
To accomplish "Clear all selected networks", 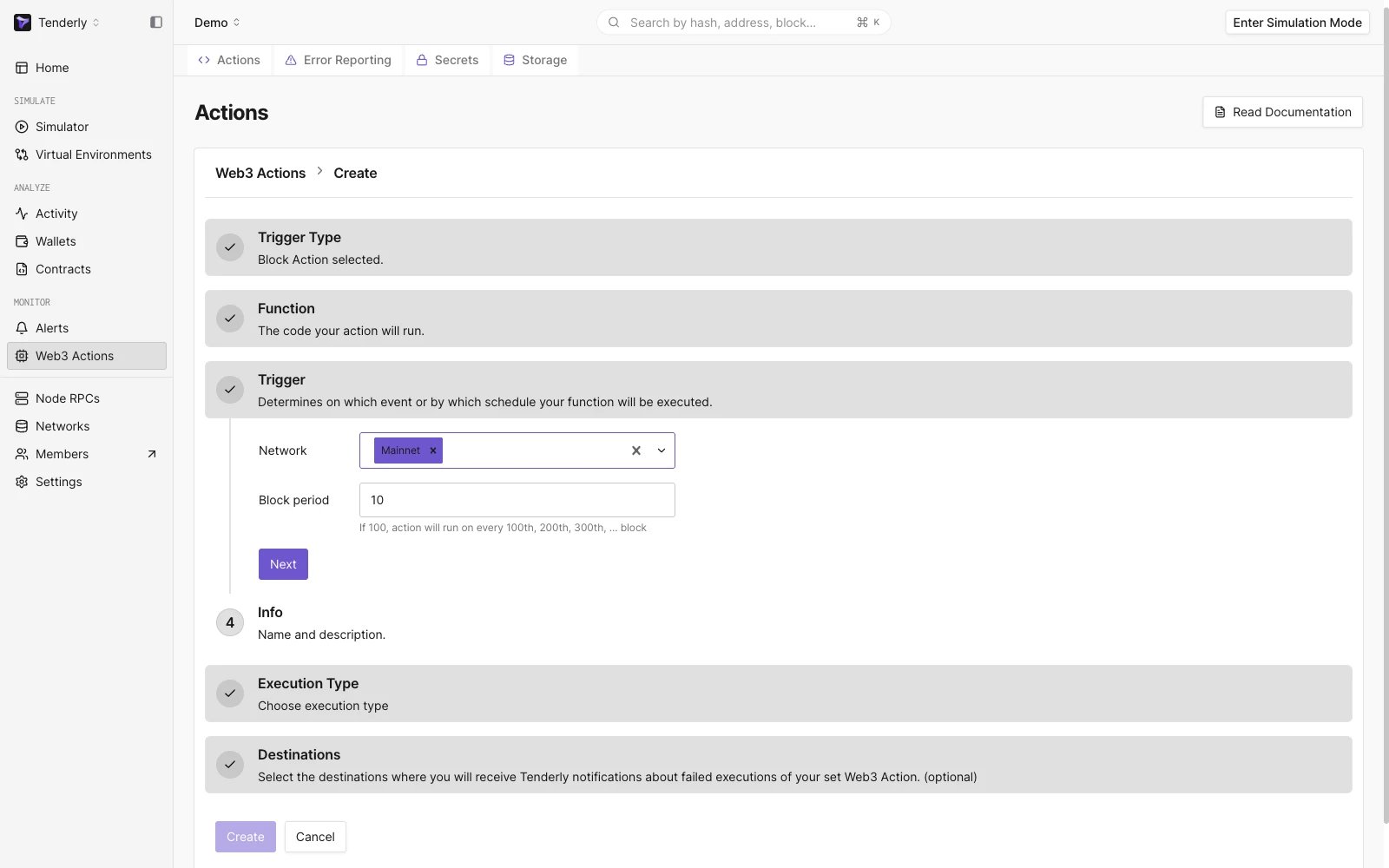I will coord(636,450).
